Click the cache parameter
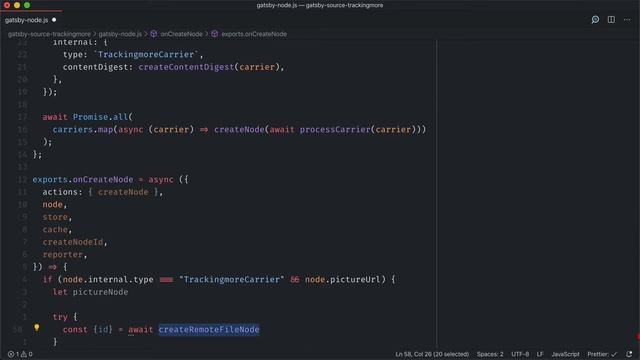Viewport: 640px width, 360px height. point(55,230)
